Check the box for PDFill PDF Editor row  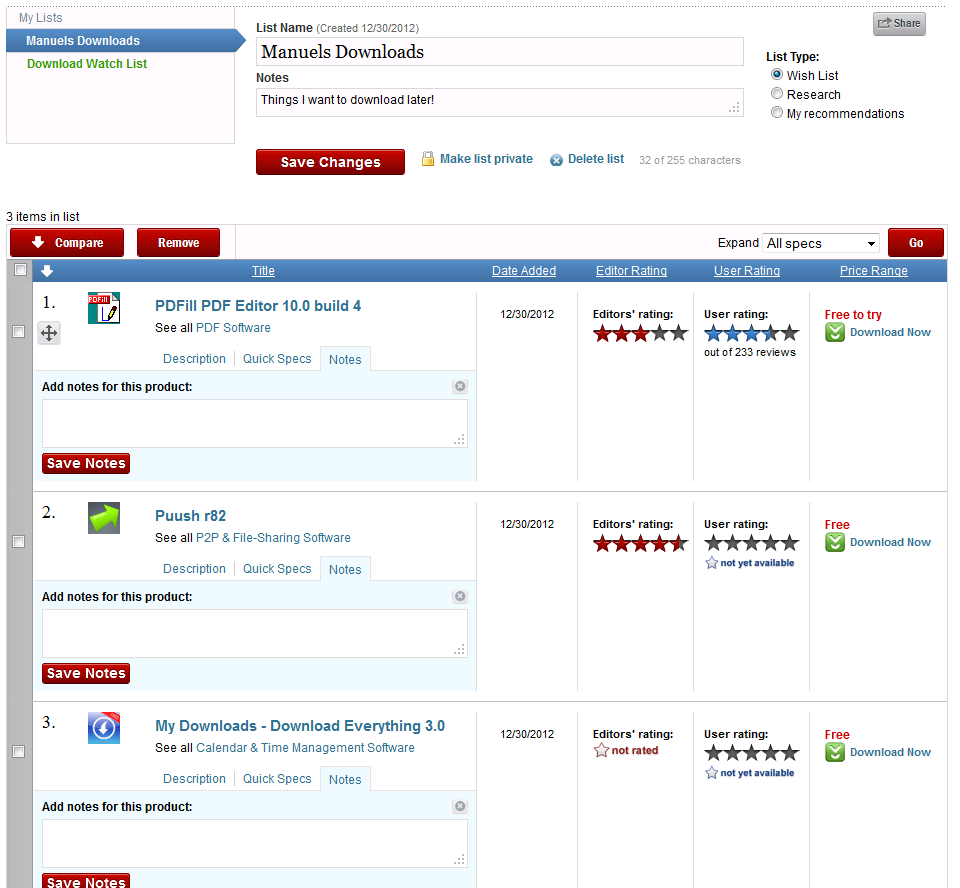click(19, 332)
